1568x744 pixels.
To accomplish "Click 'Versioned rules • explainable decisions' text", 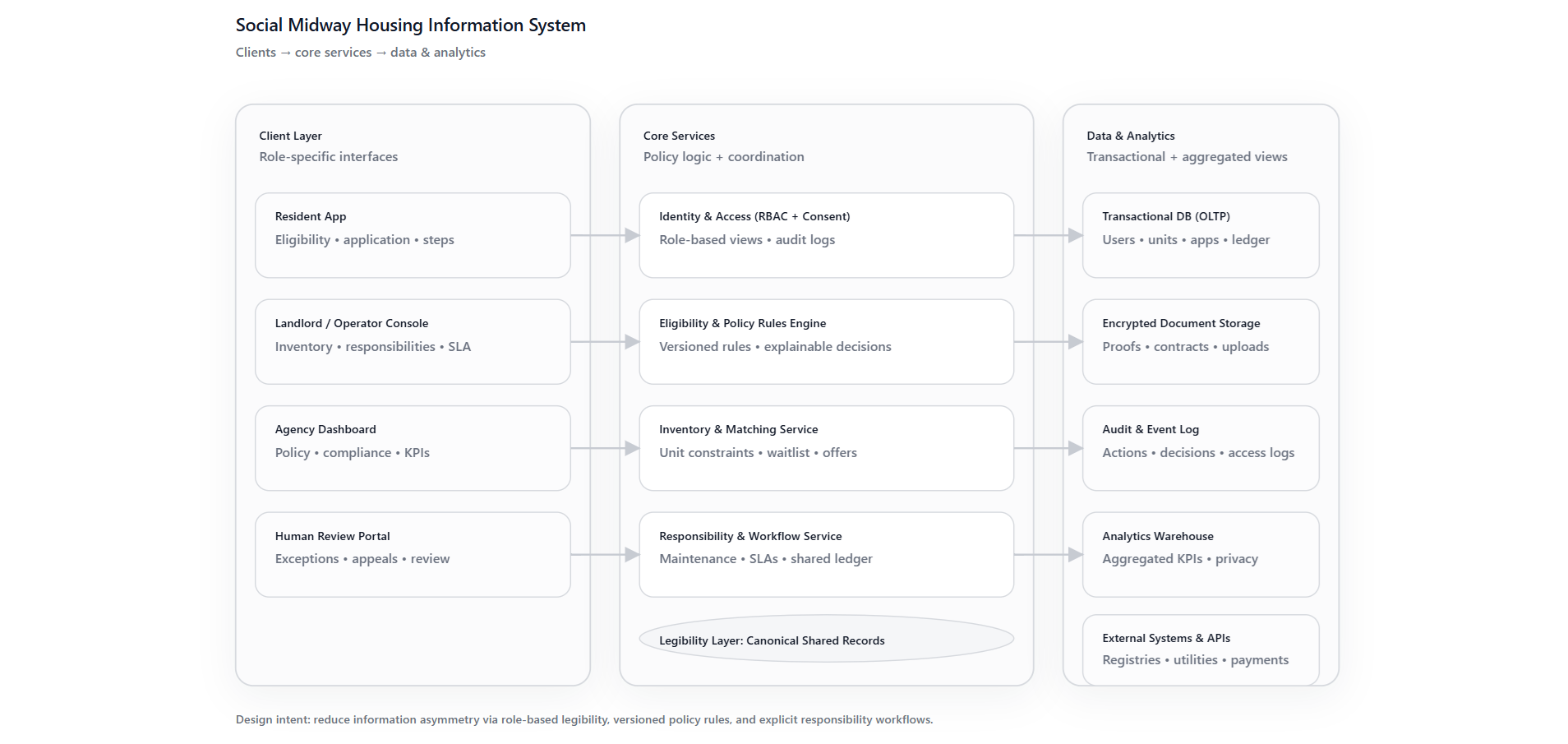I will click(x=775, y=347).
